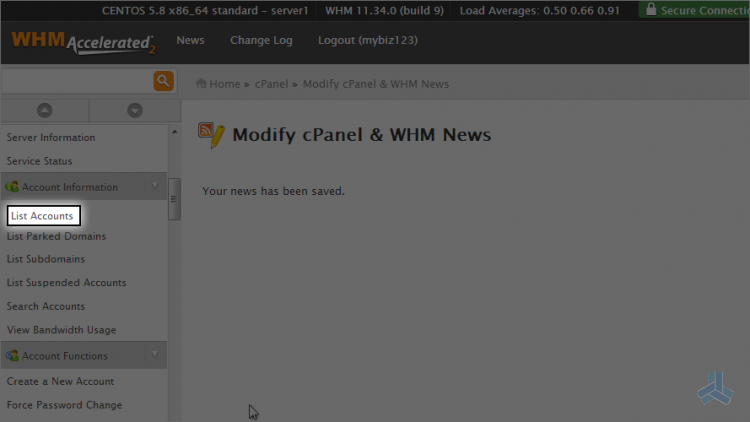Click the sidebar scrollbar thumb
Screen dimensions: 750x422
174,199
